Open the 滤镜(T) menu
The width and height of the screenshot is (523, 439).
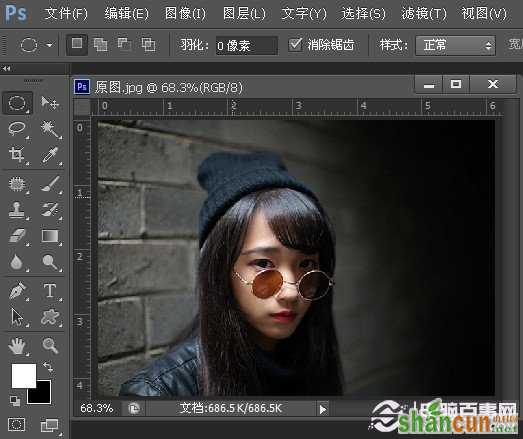click(x=424, y=14)
